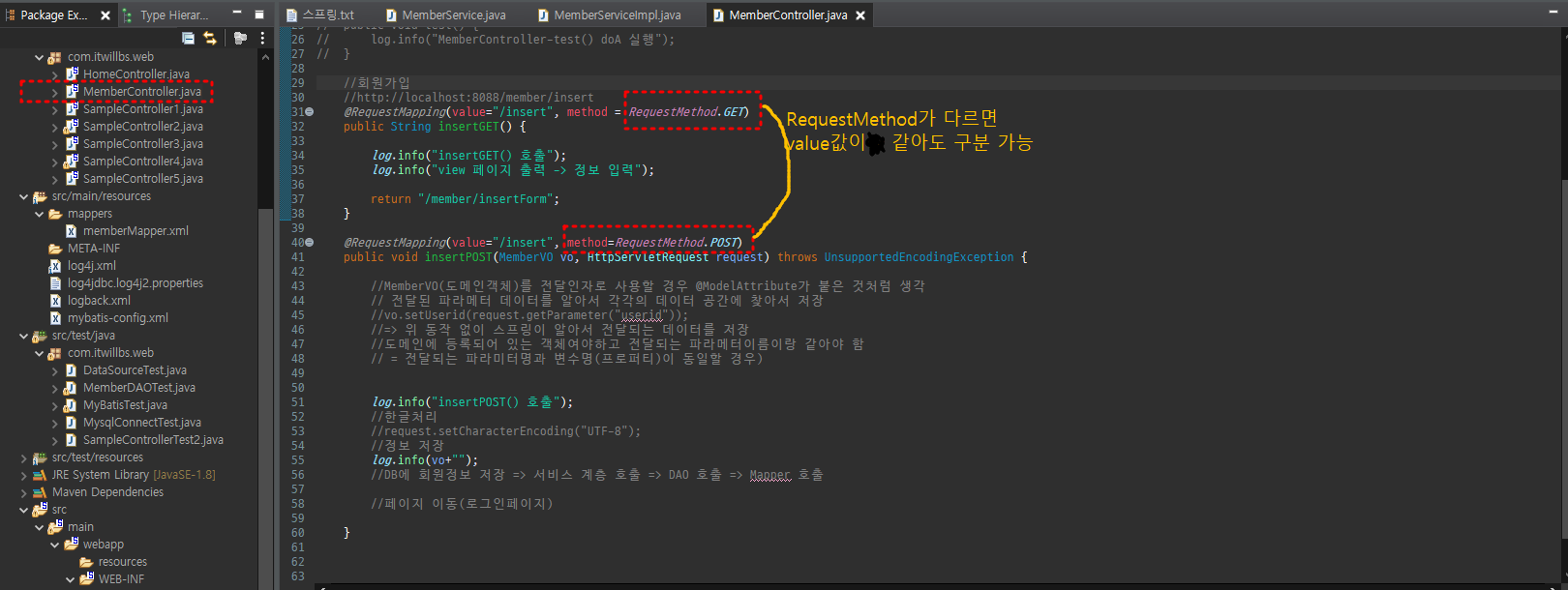Expand SampleController3.java tree node
1568x590 pixels.
pyautogui.click(x=55, y=144)
